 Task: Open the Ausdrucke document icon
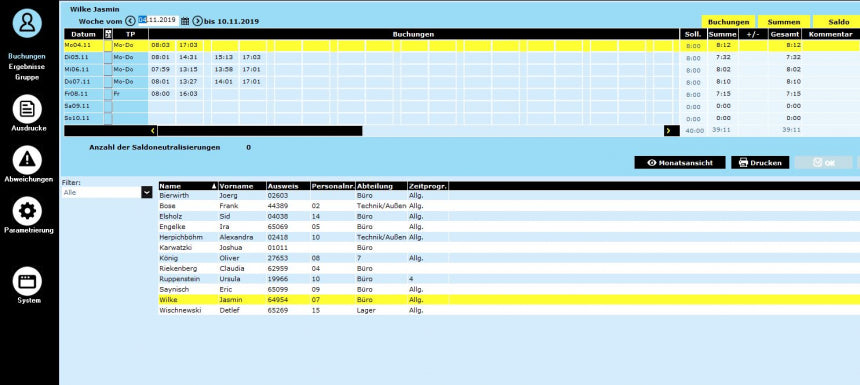(x=27, y=109)
